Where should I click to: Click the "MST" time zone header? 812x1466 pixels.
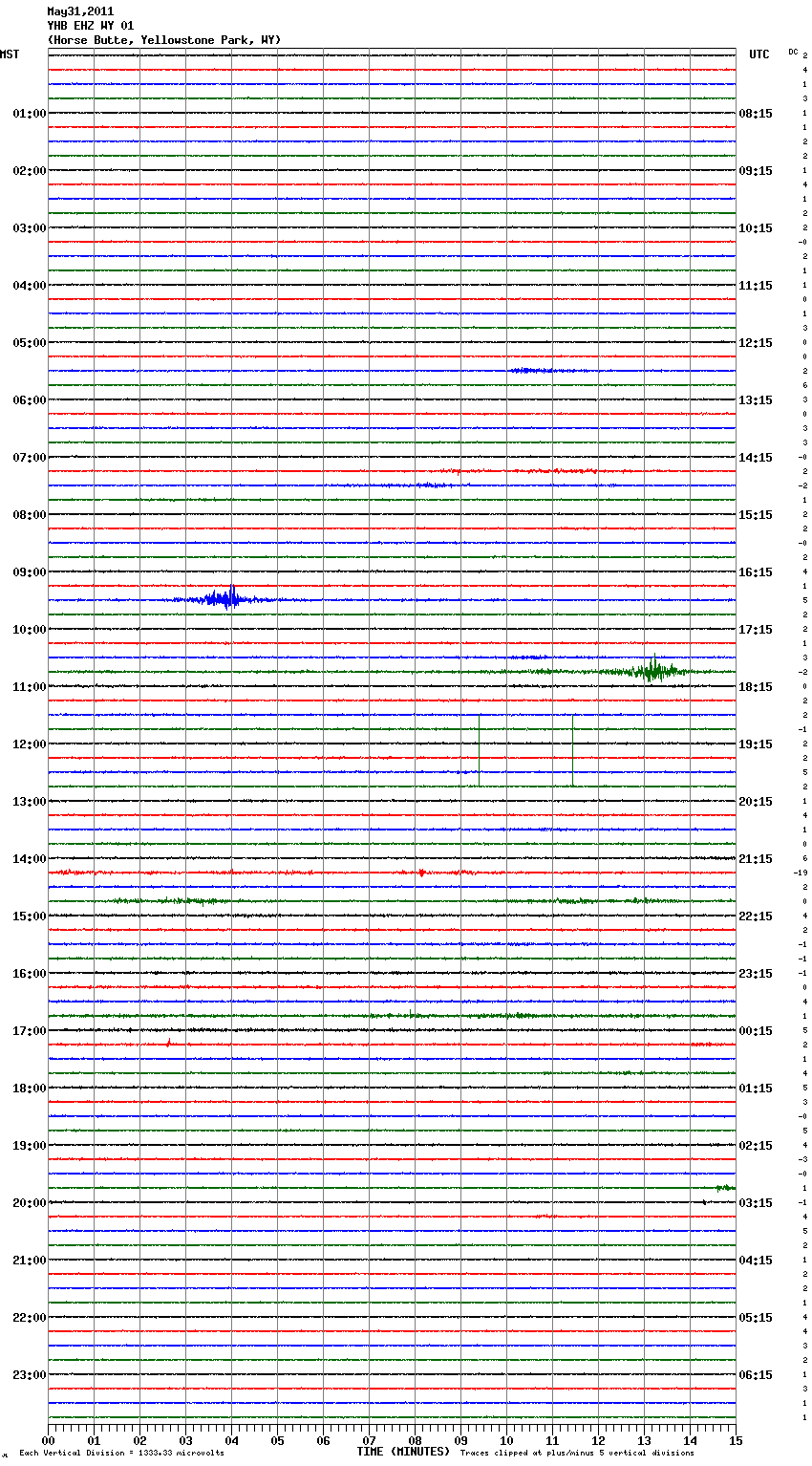click(x=10, y=54)
